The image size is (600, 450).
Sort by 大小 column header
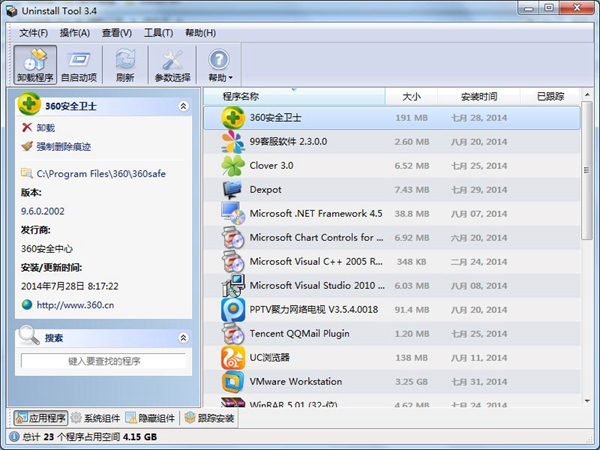coord(411,96)
